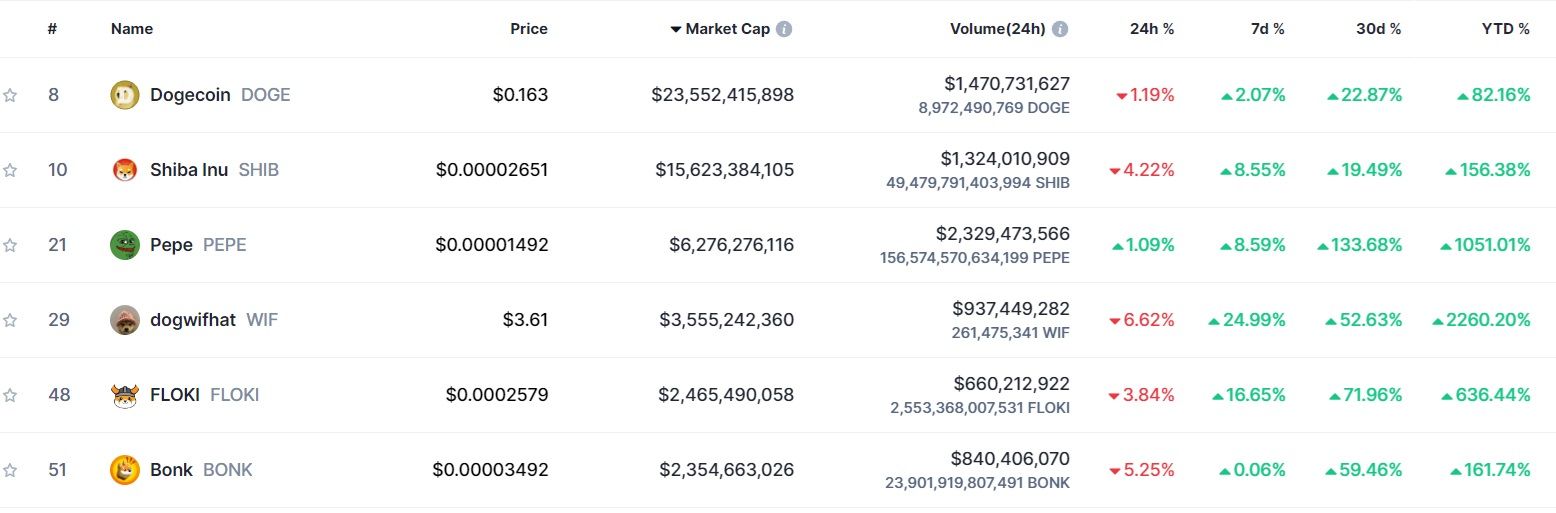Open the dogwifhat WIF name link
The width and height of the screenshot is (1556, 513).
click(x=193, y=320)
